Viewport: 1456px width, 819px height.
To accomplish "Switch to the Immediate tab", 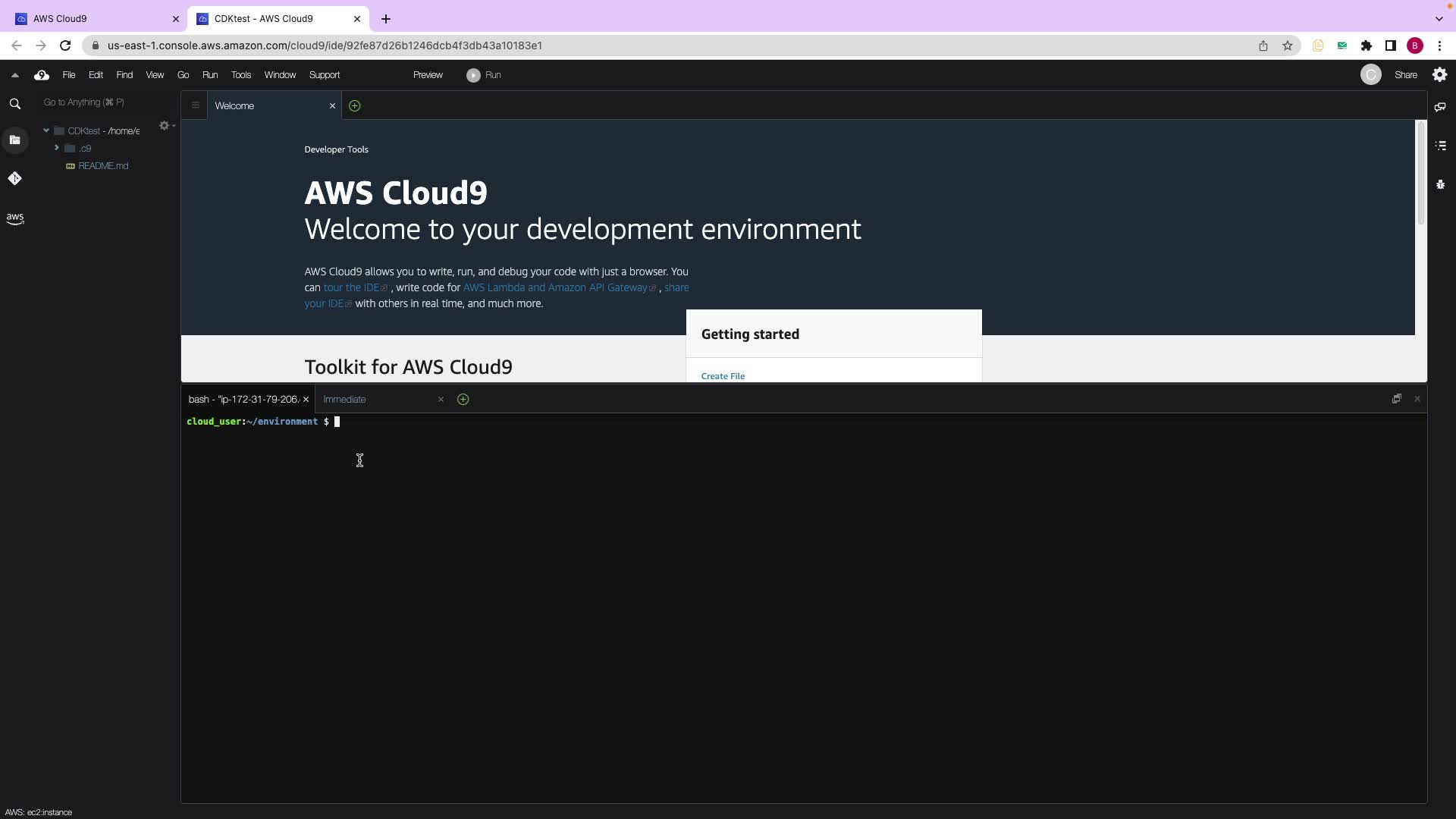I will 344,400.
